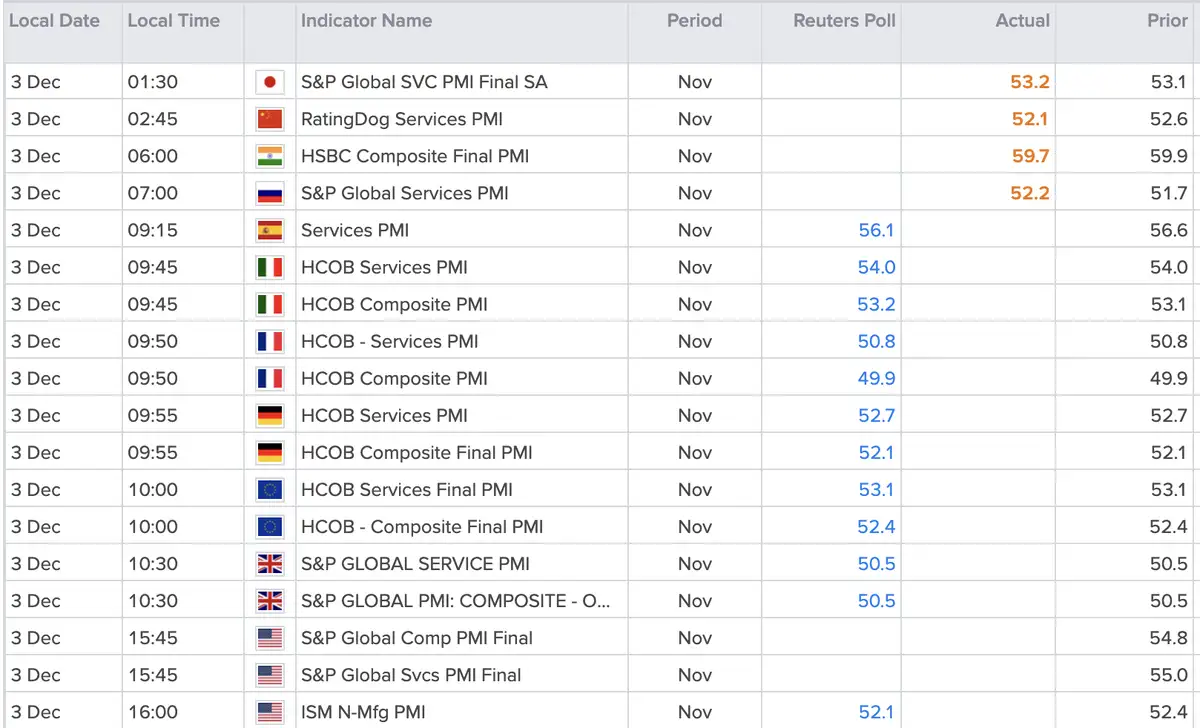Open S&P Global Services PMI indicator
Image resolution: width=1200 pixels, height=728 pixels.
pos(405,193)
